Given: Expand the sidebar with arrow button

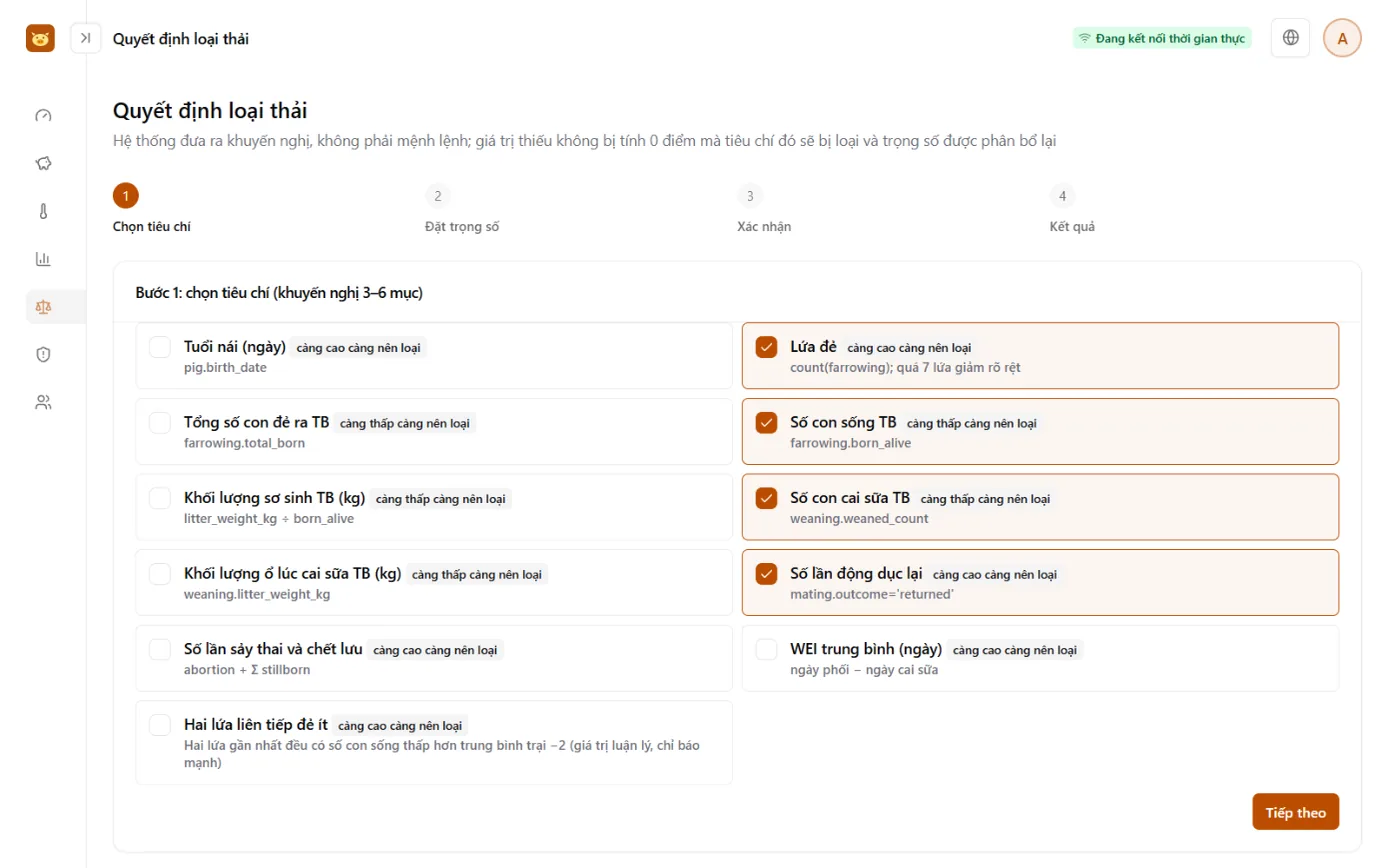Looking at the screenshot, I should pos(86,38).
